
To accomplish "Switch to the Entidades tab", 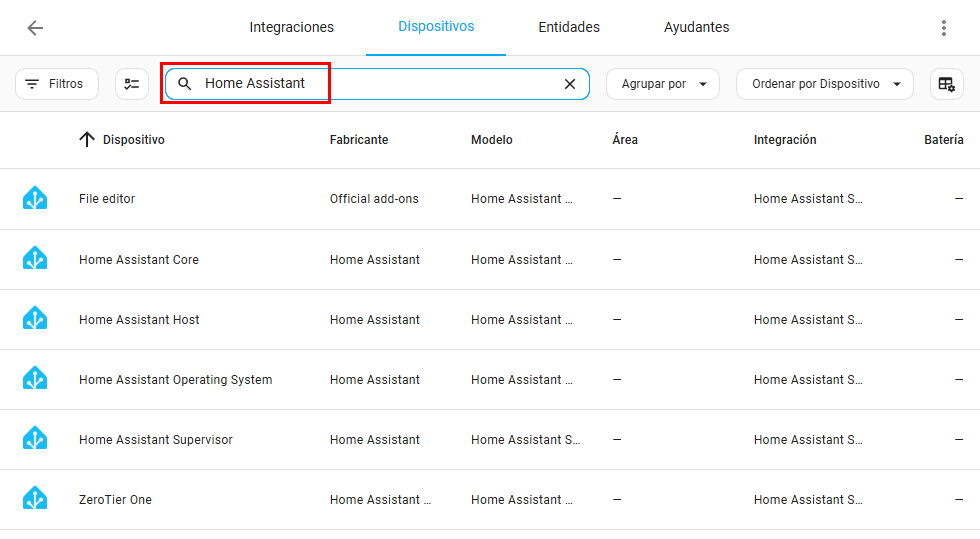I will [x=569, y=28].
